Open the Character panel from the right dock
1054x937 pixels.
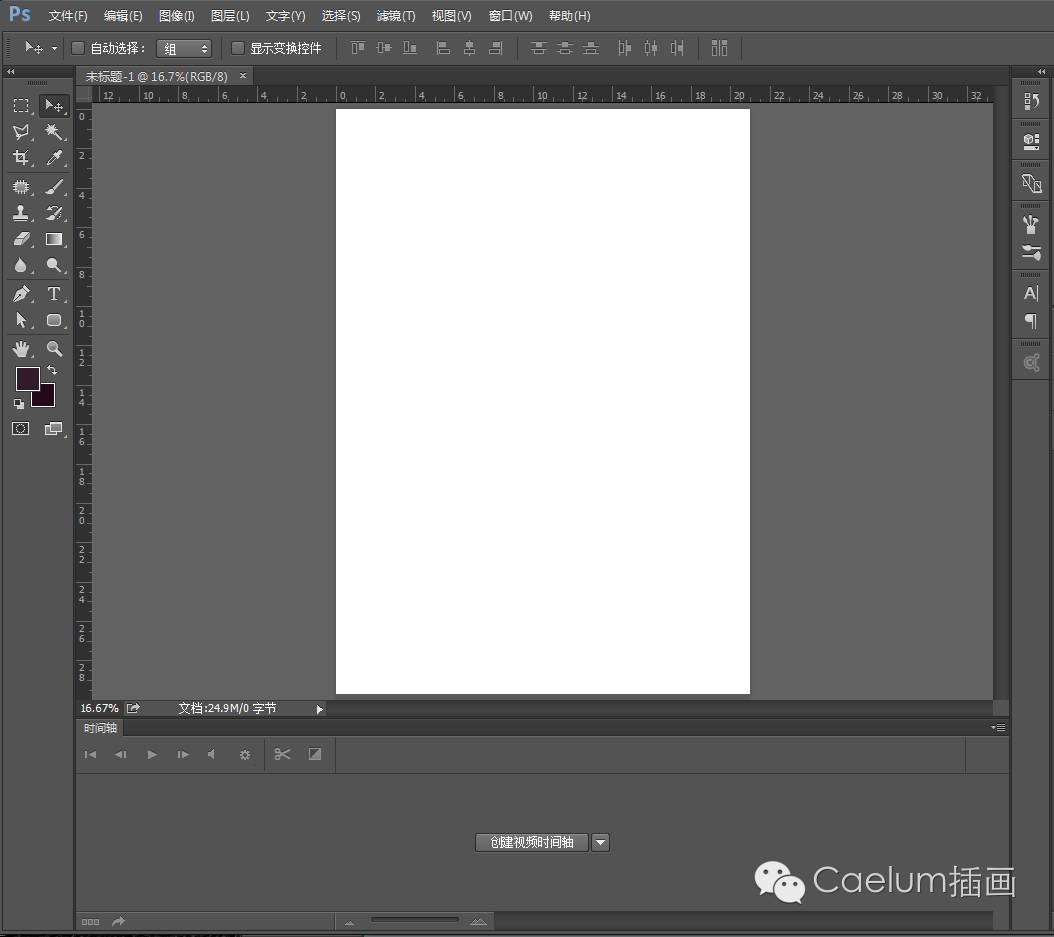(x=1031, y=293)
